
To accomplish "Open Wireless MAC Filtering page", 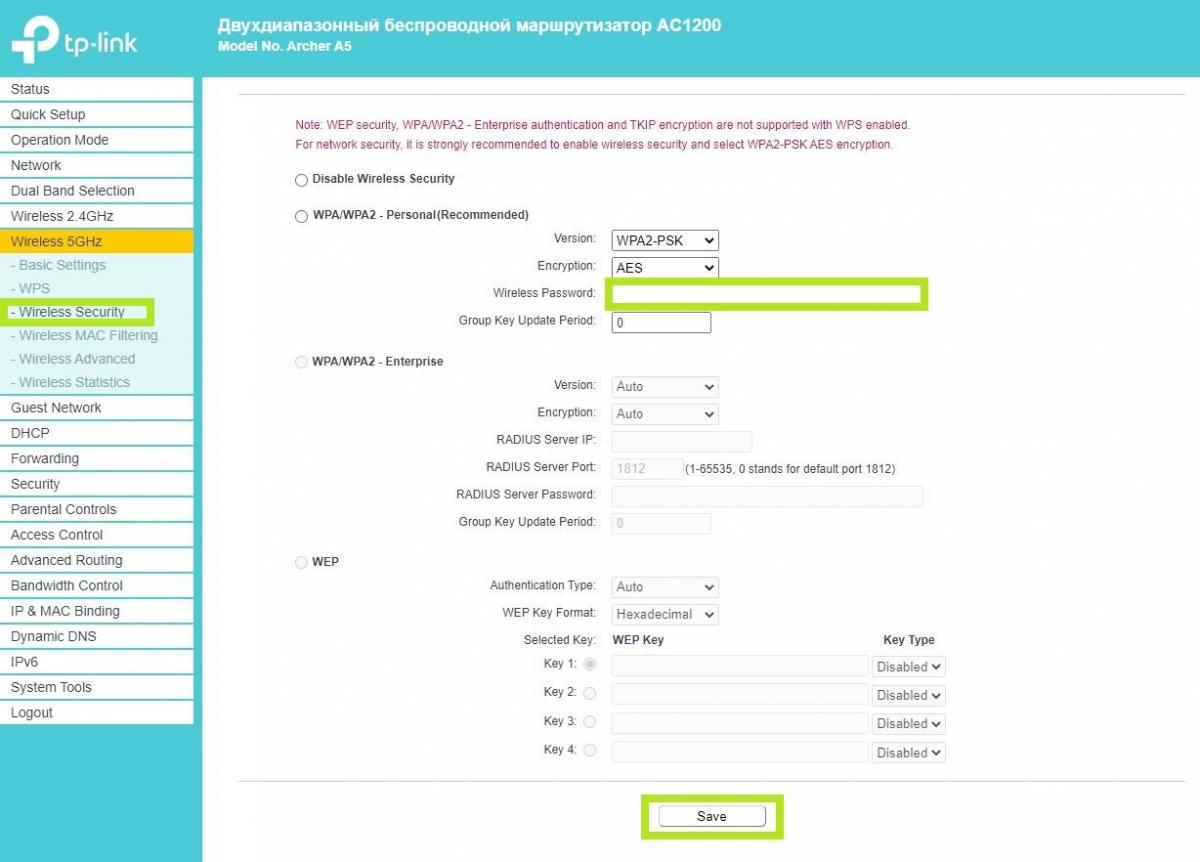I will point(88,335).
